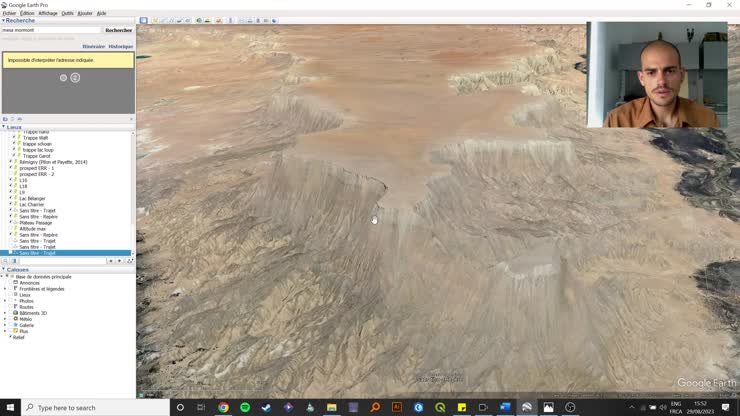Open Chrome from the Windows taskbar
The height and width of the screenshot is (416, 740).
(223, 407)
